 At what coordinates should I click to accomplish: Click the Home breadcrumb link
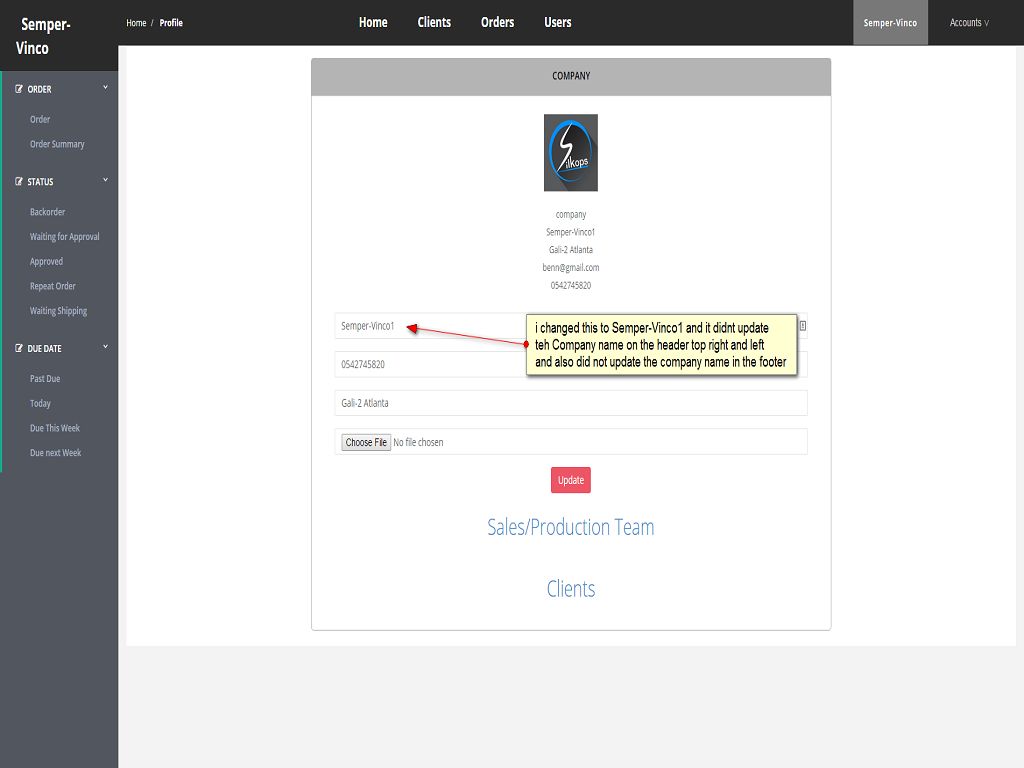pyautogui.click(x=136, y=23)
